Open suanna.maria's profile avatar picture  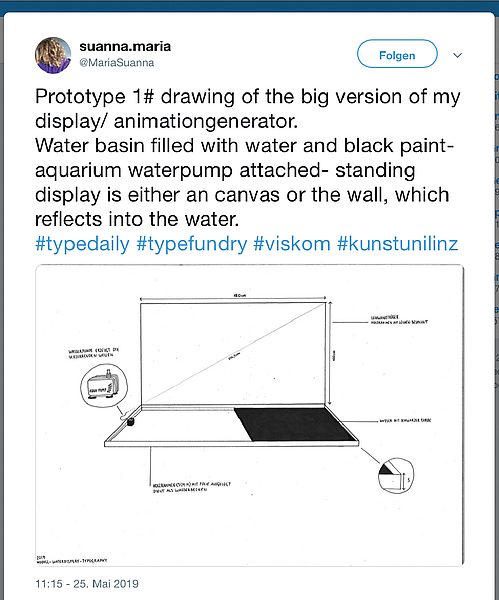pos(53,55)
